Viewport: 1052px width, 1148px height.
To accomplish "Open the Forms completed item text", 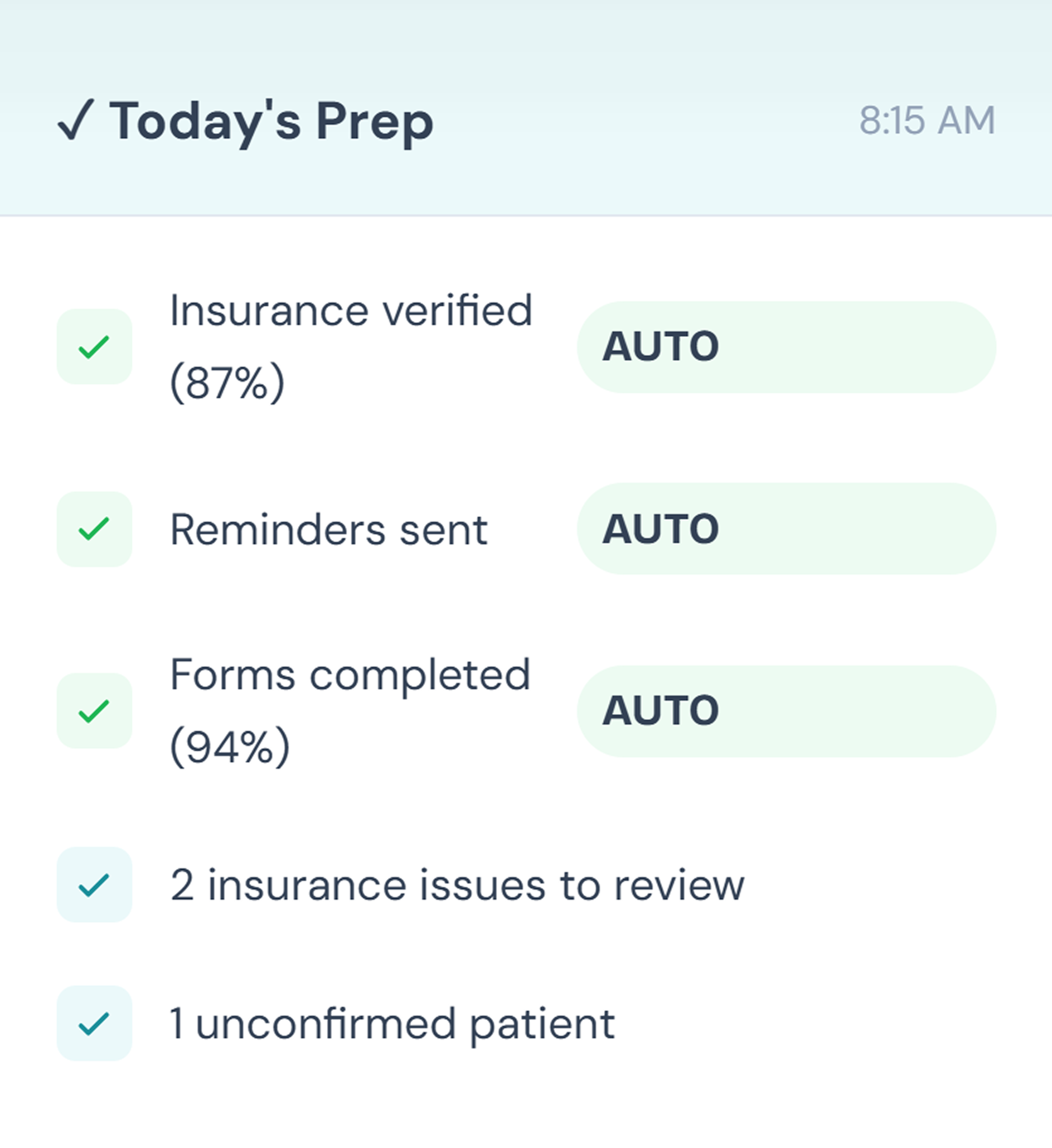I will pos(350,675).
